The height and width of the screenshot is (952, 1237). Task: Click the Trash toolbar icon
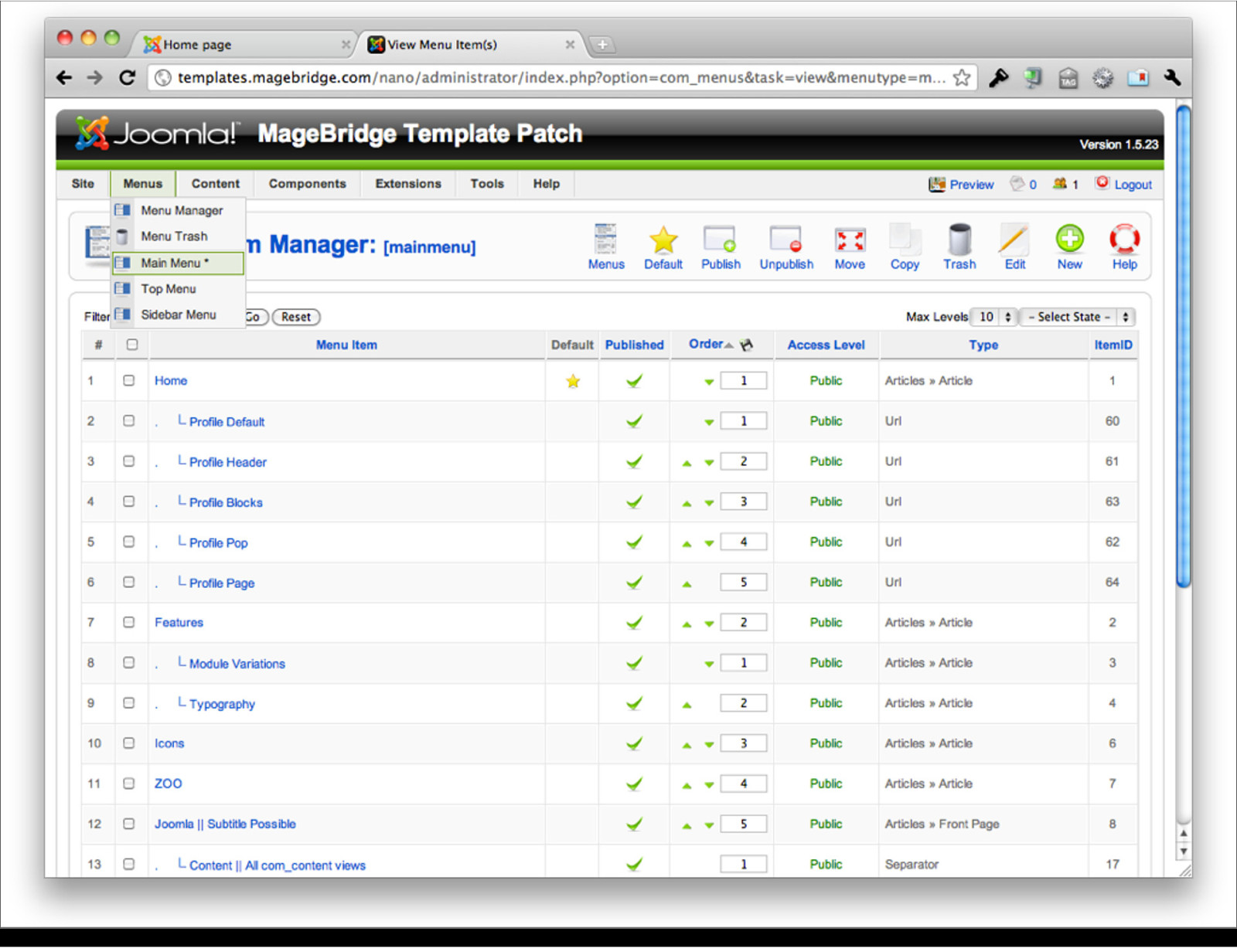[959, 240]
